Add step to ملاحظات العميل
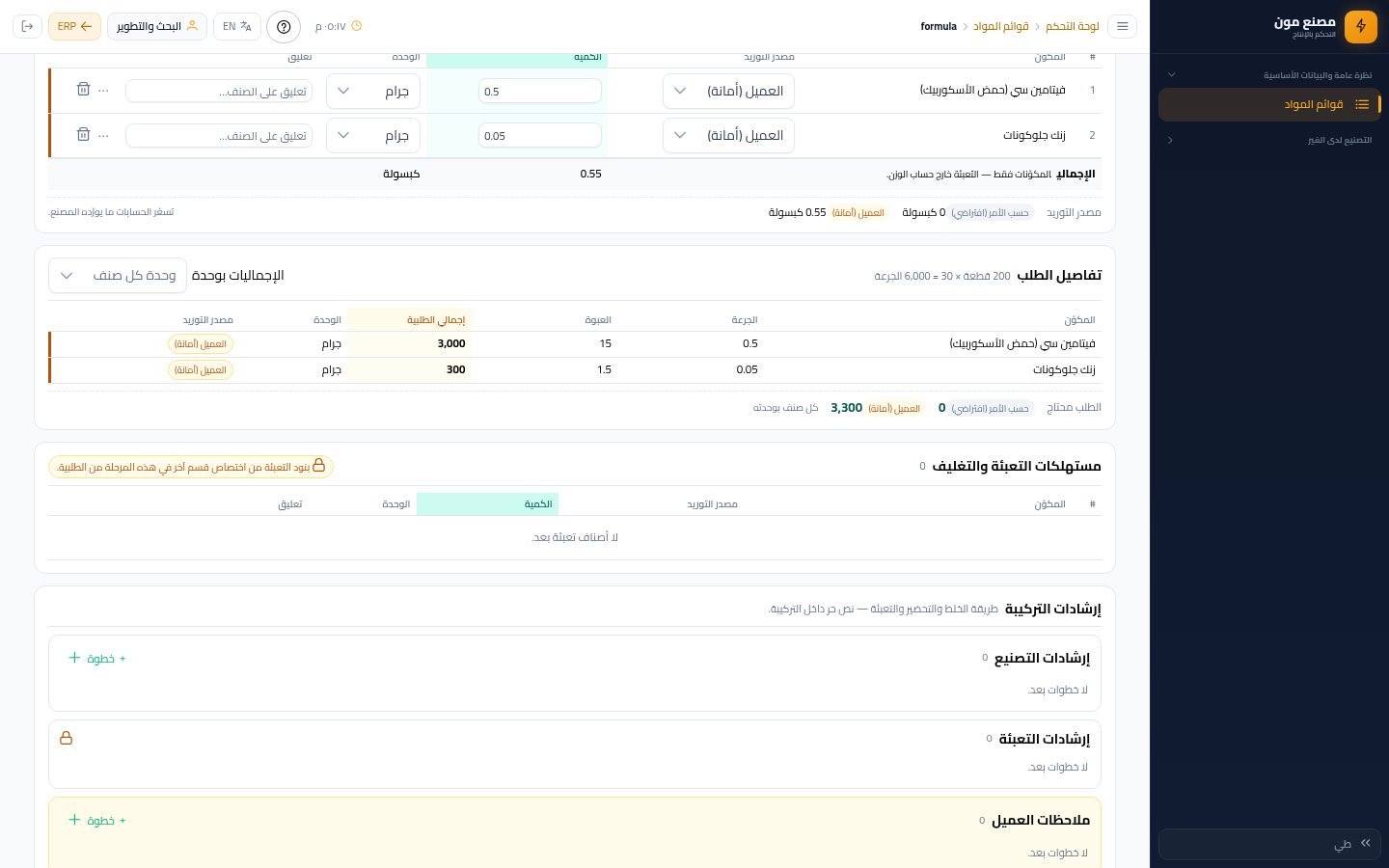 [x=97, y=820]
